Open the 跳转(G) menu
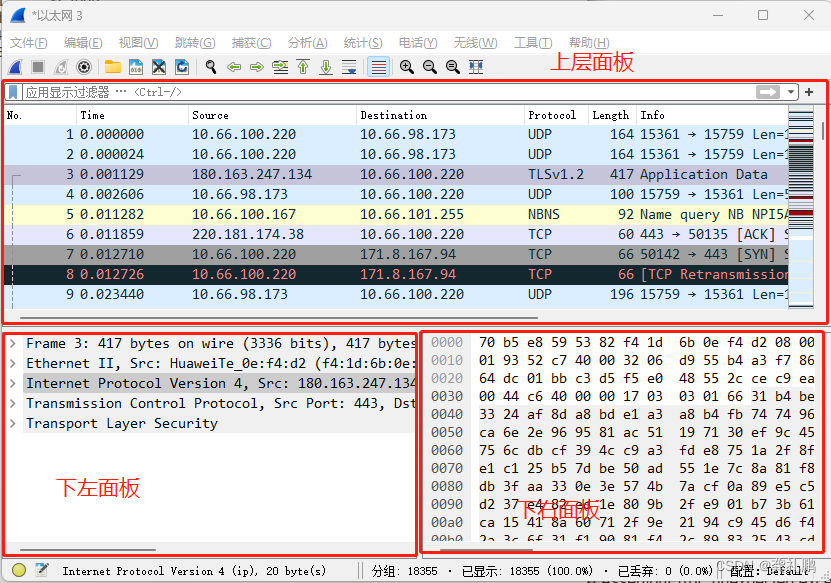Screen dimensions: 831x583 (x=195, y=43)
